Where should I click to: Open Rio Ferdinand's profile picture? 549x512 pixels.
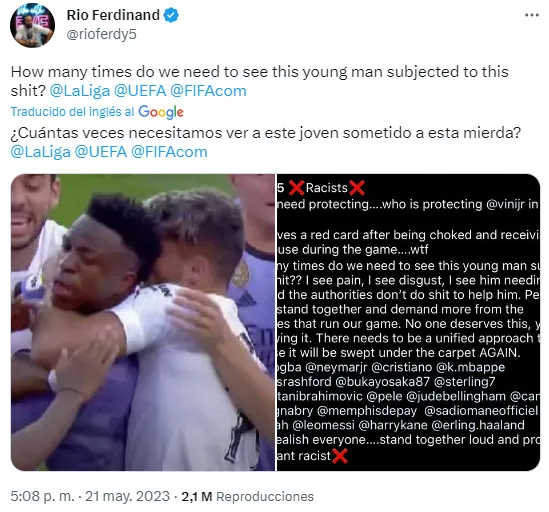point(32,25)
